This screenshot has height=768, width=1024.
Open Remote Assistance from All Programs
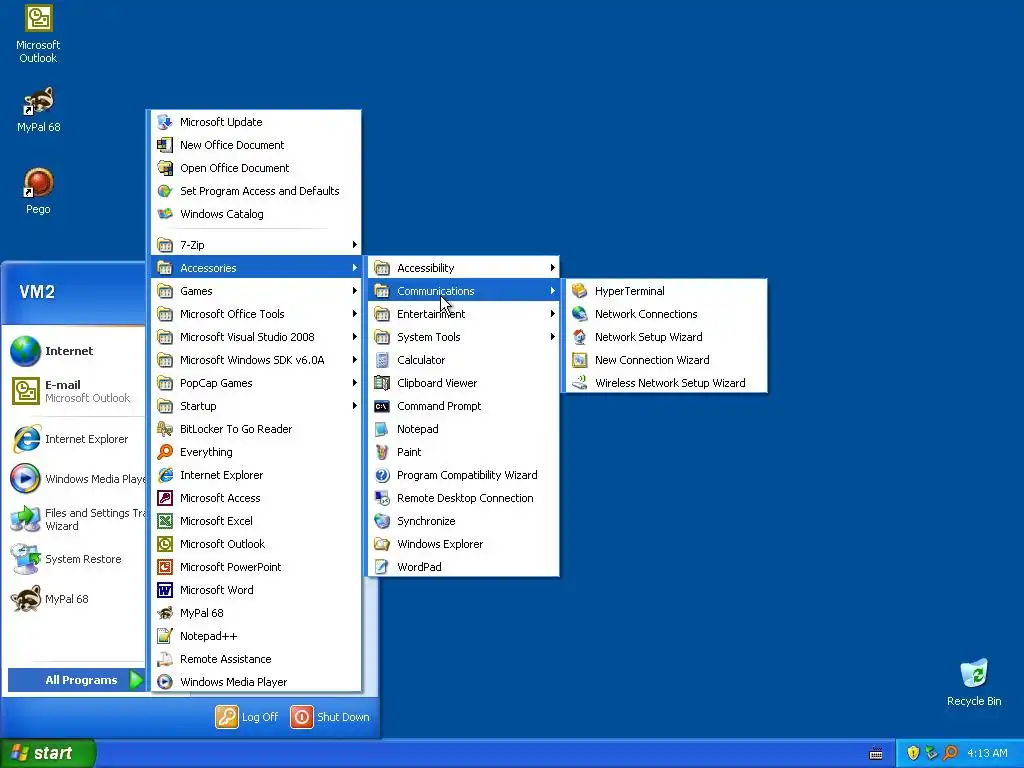pyautogui.click(x=256, y=659)
